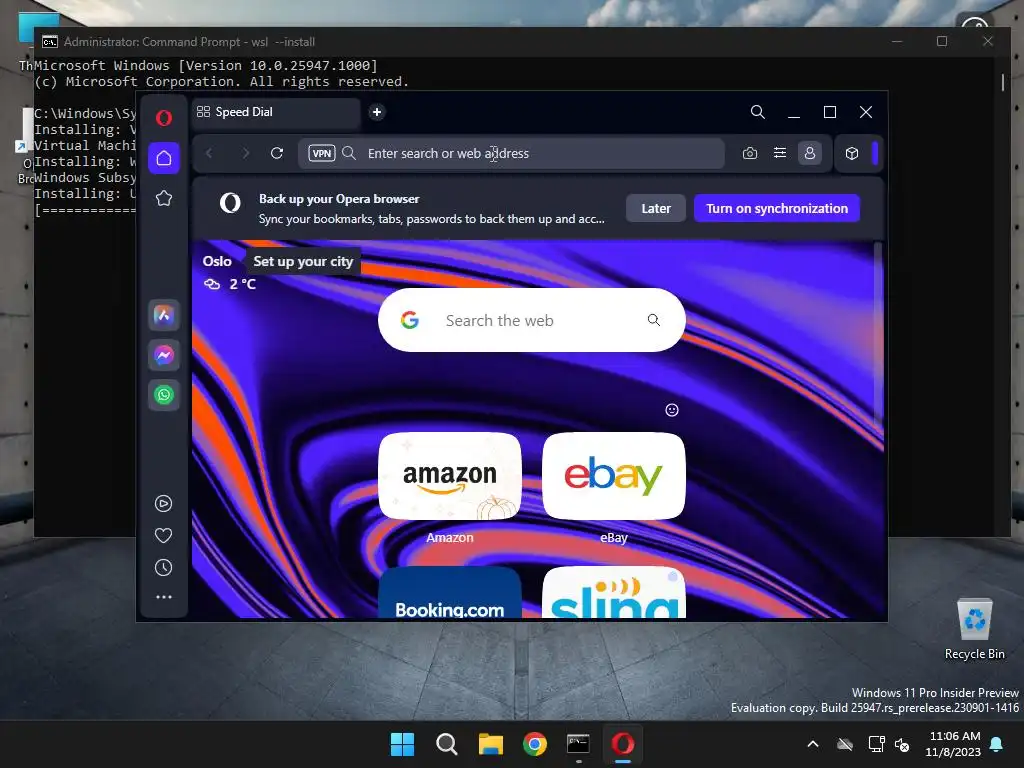Select the Recycle Bin desktop icon
The width and height of the screenshot is (1024, 768).
click(974, 630)
